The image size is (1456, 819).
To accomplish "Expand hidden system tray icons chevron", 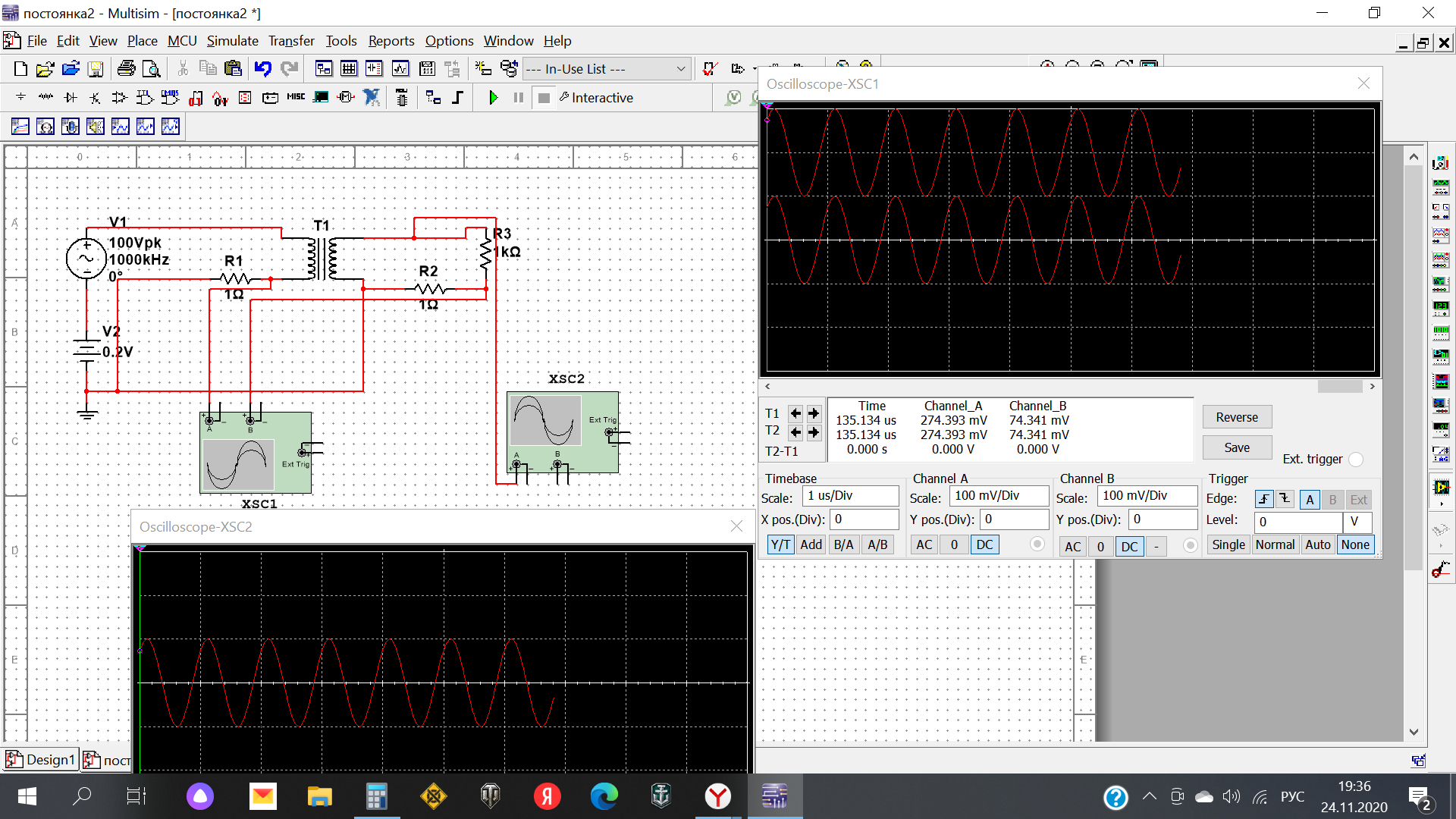I will [1149, 796].
